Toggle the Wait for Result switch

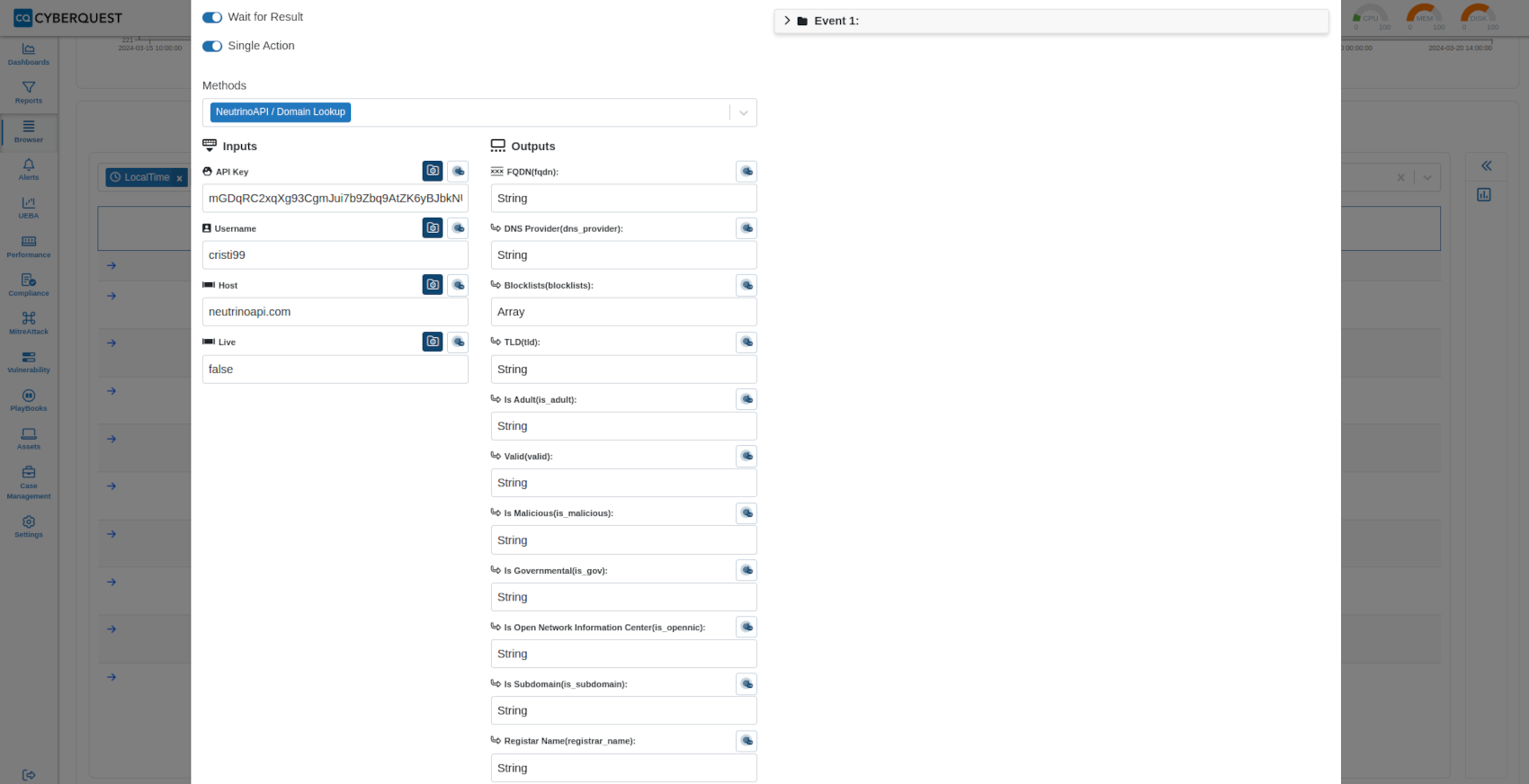212,17
